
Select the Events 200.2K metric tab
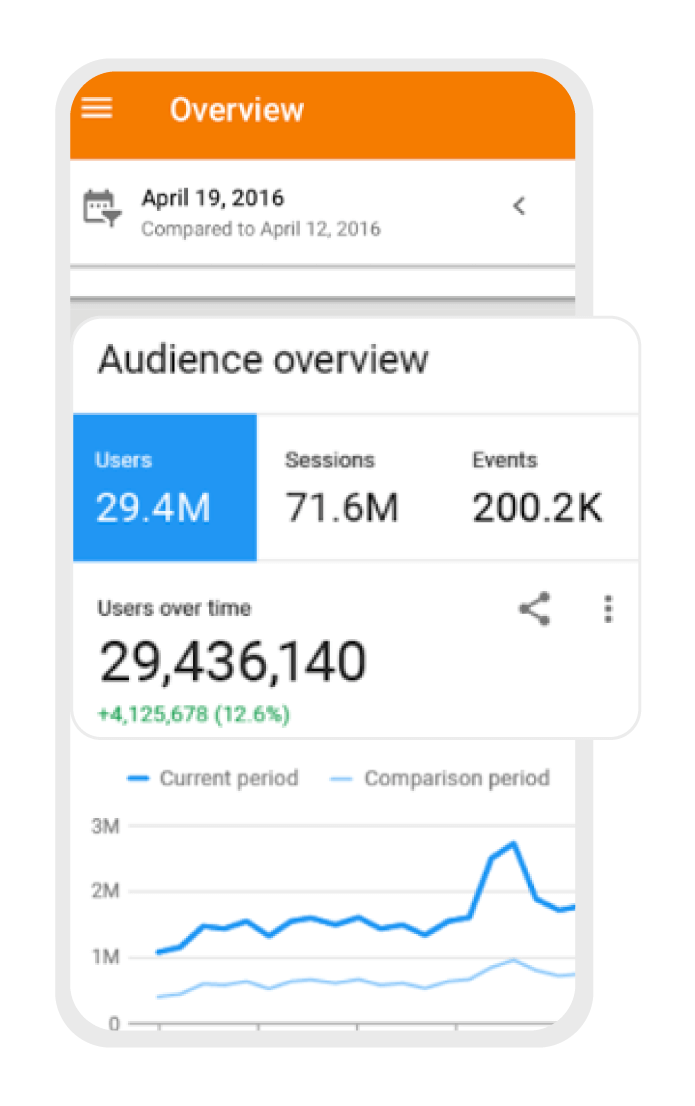pyautogui.click(x=538, y=487)
